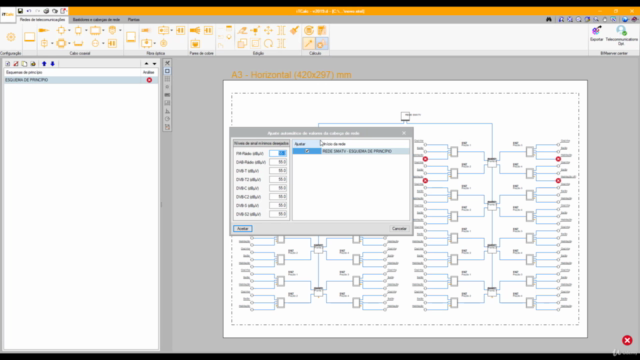Select the large optical fibre cabinet icon
Image resolution: width=640 pixels, height=360 pixels.
131,37
